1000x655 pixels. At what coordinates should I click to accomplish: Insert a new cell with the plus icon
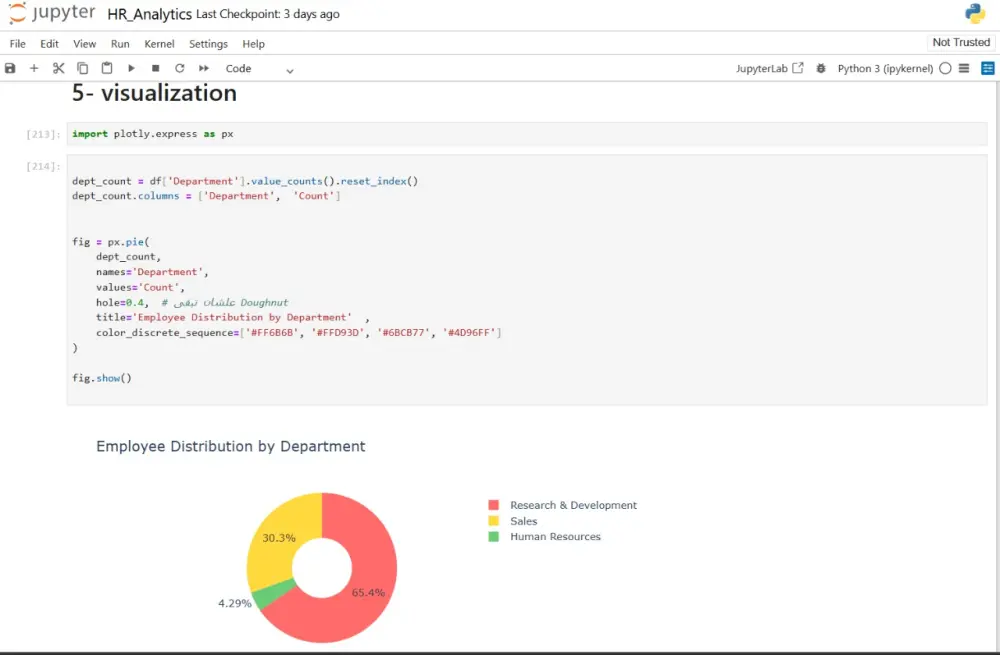(x=34, y=68)
